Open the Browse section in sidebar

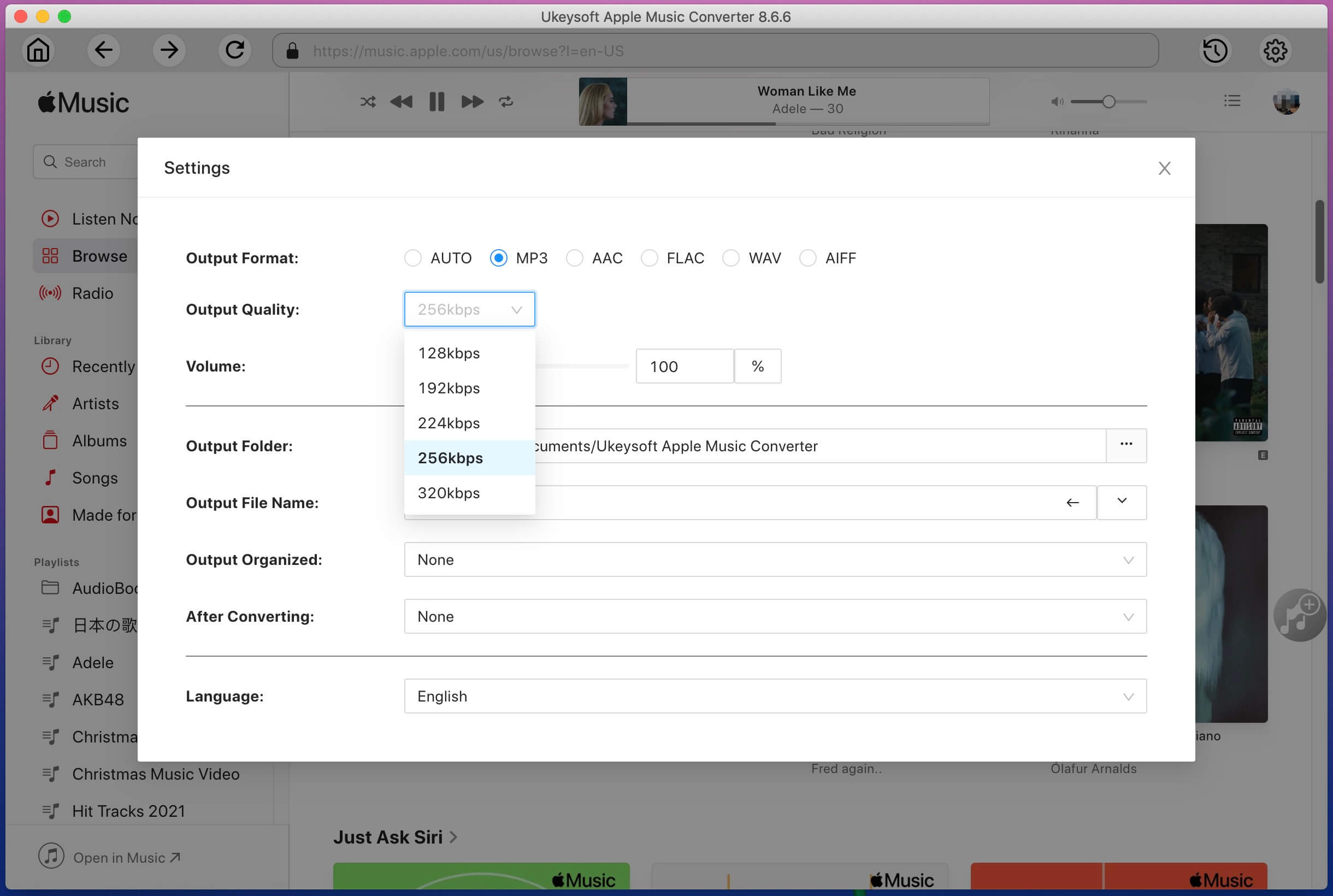tap(99, 255)
